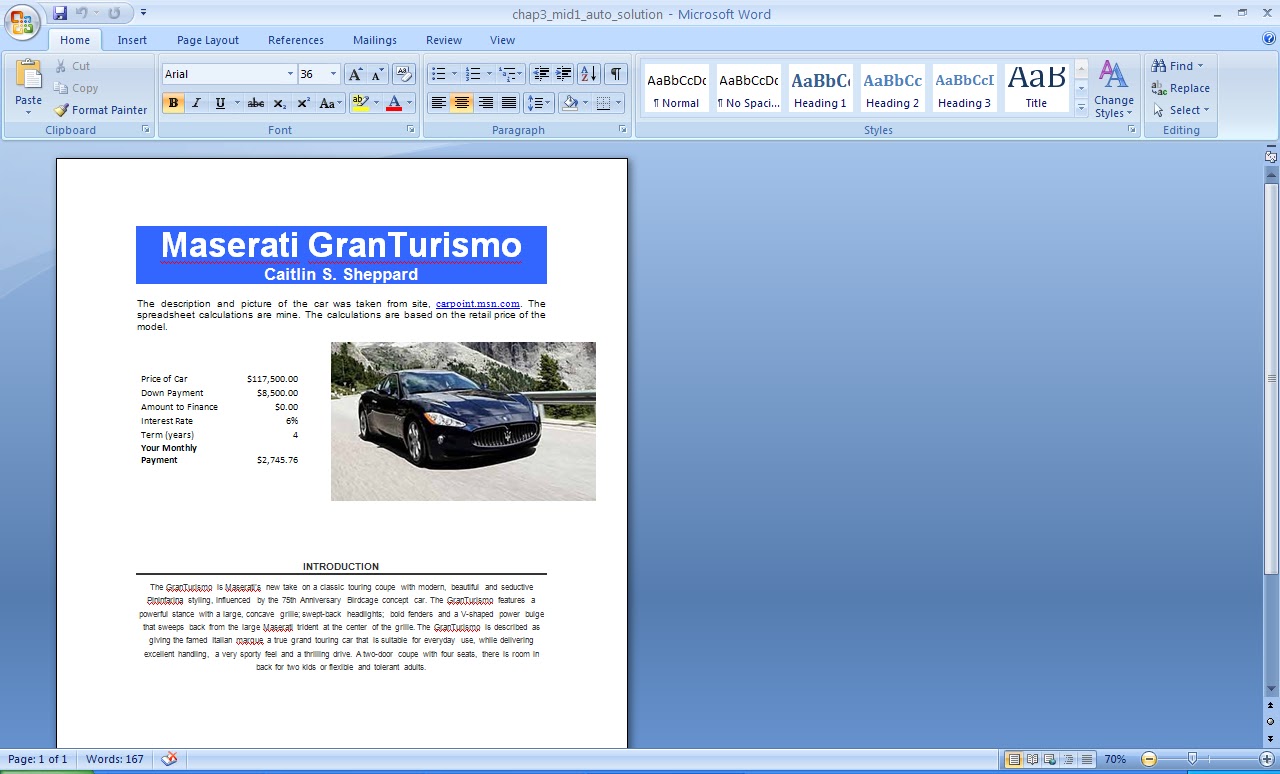Apply the Heading 2 style
Image resolution: width=1280 pixels, height=774 pixels.
[x=892, y=88]
